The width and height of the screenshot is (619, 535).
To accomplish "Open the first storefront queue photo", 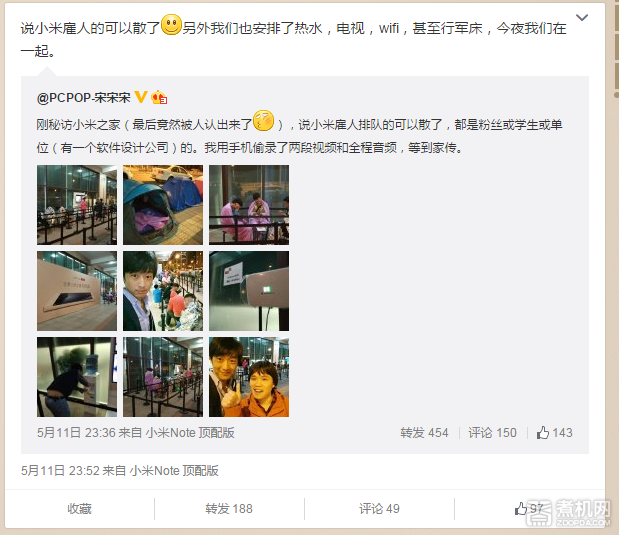I will click(77, 205).
